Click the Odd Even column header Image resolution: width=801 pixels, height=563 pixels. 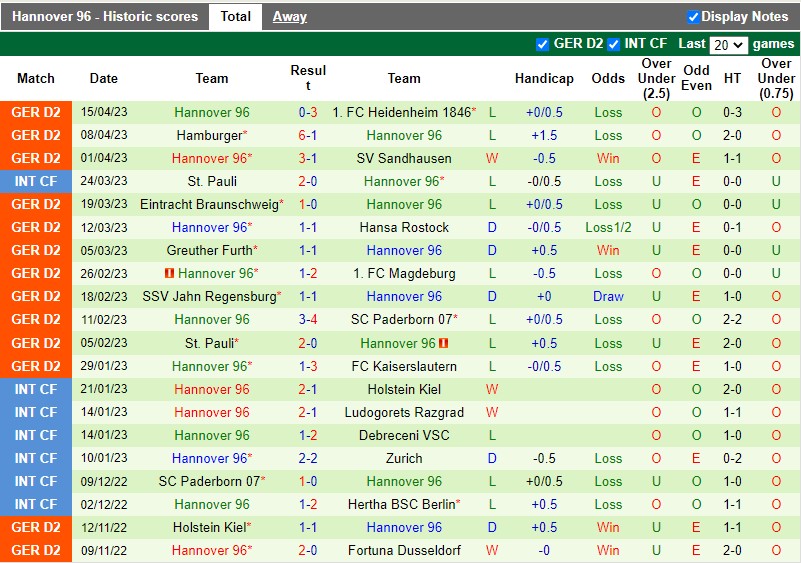tap(696, 78)
